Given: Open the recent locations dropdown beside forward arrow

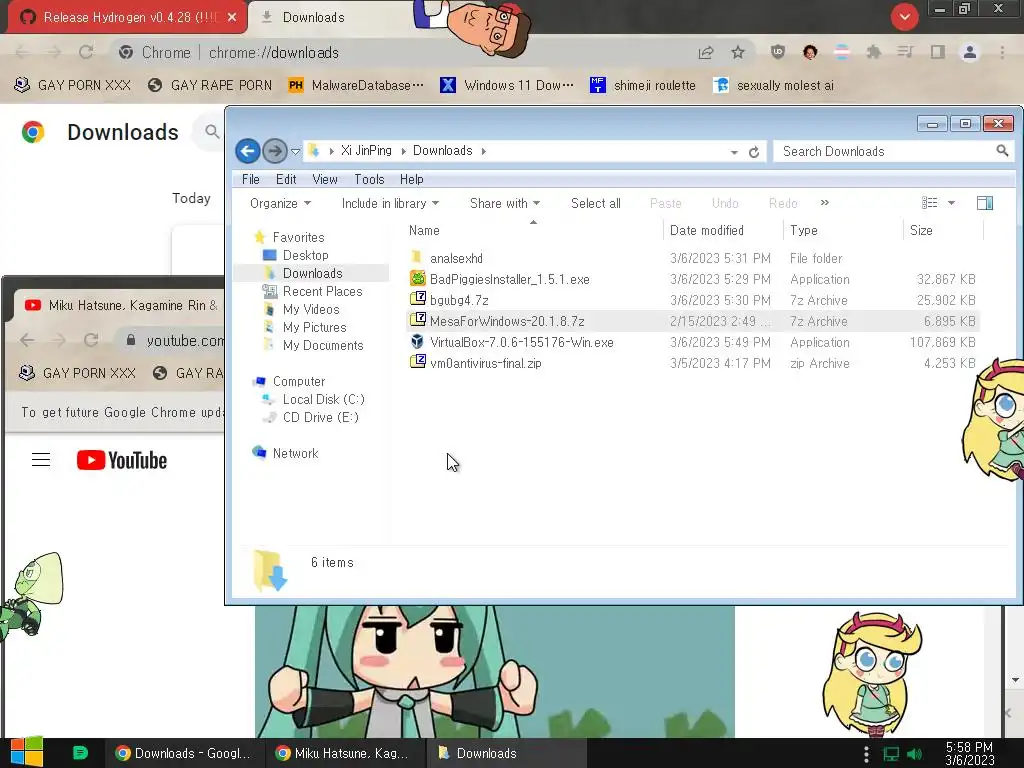Looking at the screenshot, I should [295, 152].
